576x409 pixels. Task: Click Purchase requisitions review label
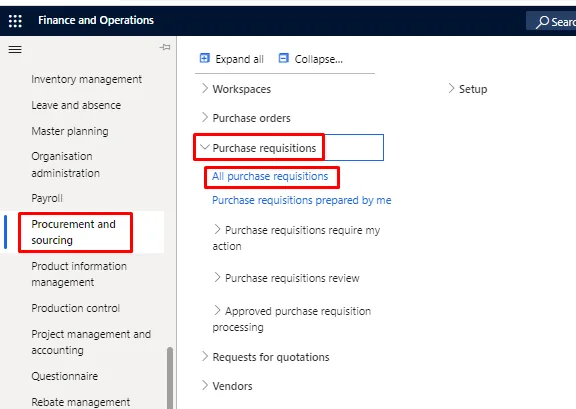click(292, 278)
